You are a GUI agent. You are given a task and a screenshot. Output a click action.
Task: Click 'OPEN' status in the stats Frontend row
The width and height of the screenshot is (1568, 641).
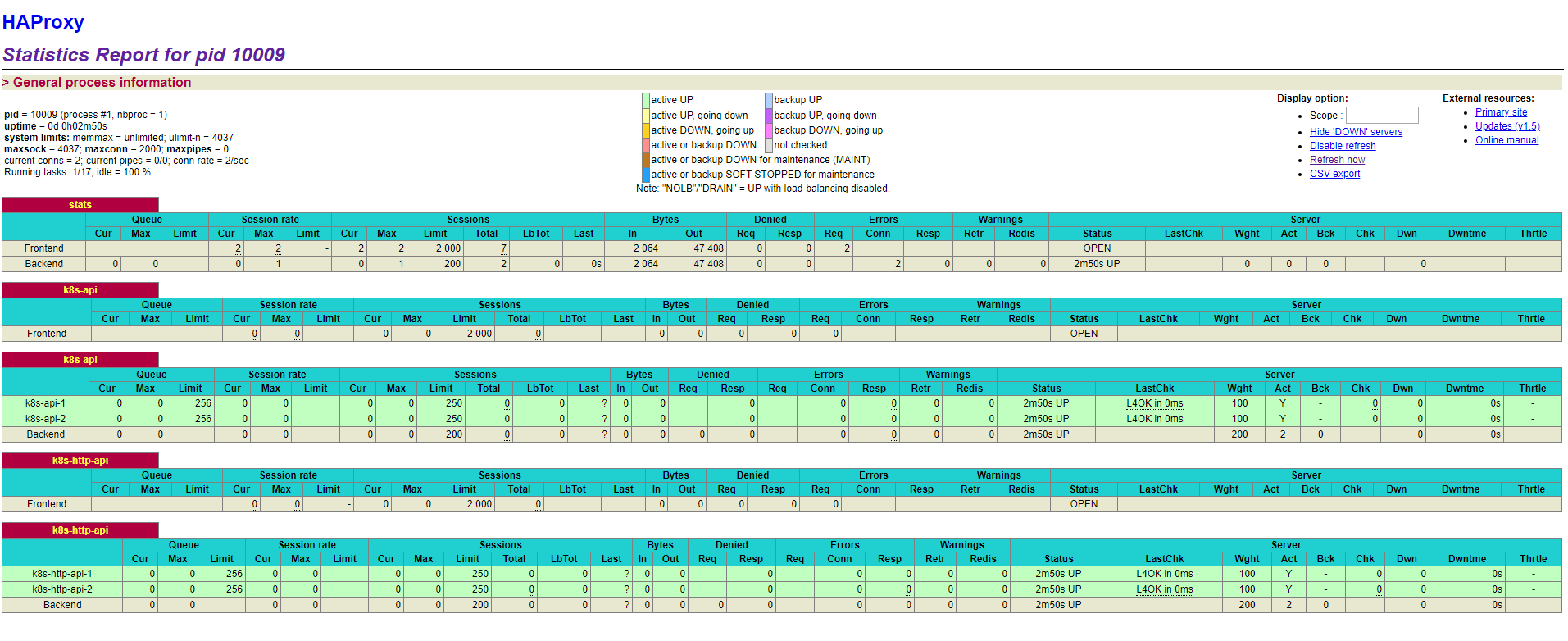point(1097,248)
